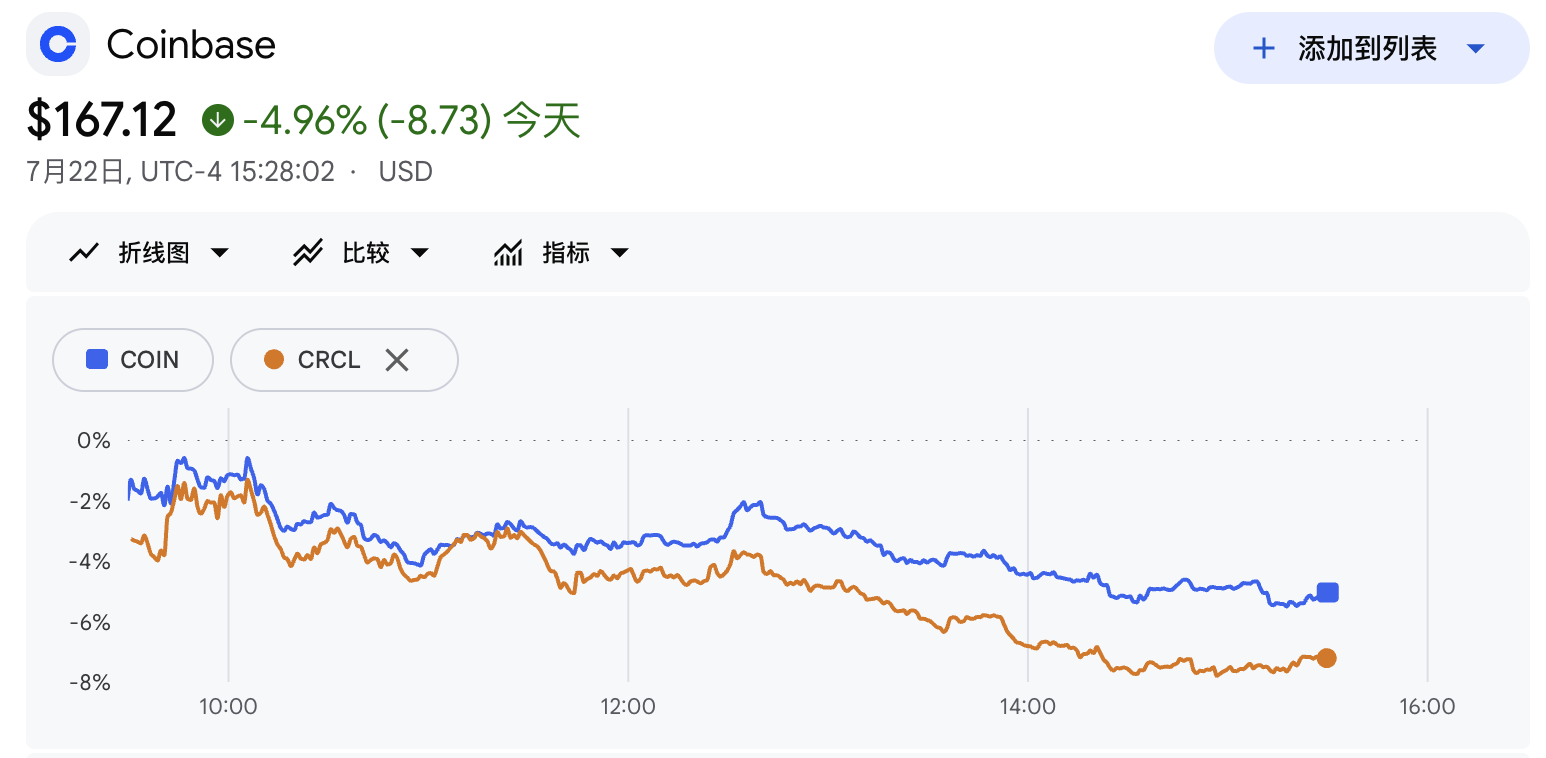Click the 添加到列表 button label

(1367, 48)
